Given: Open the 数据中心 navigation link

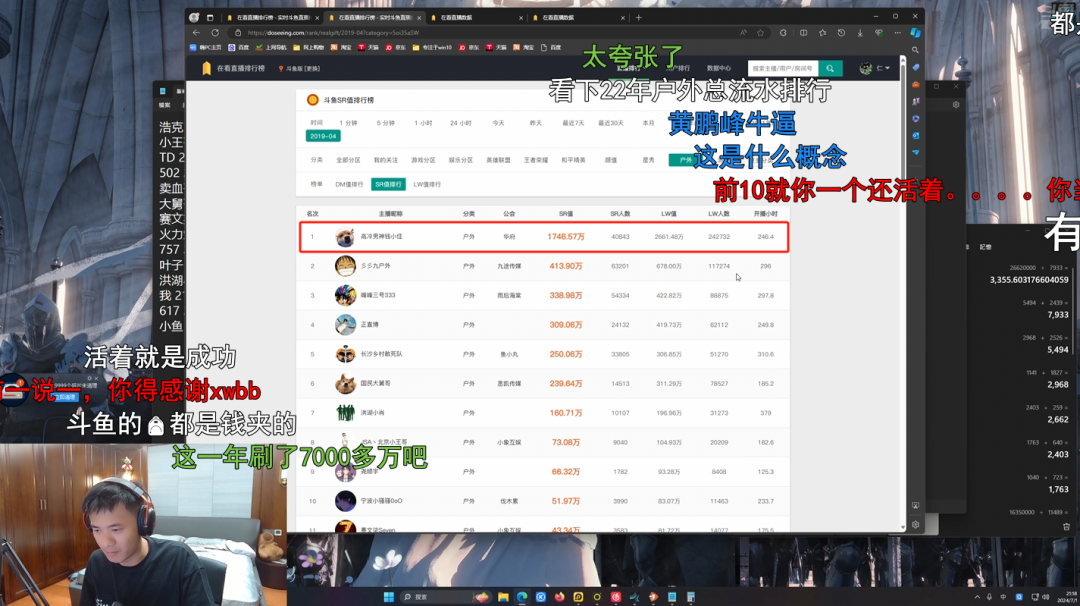Looking at the screenshot, I should click(718, 68).
